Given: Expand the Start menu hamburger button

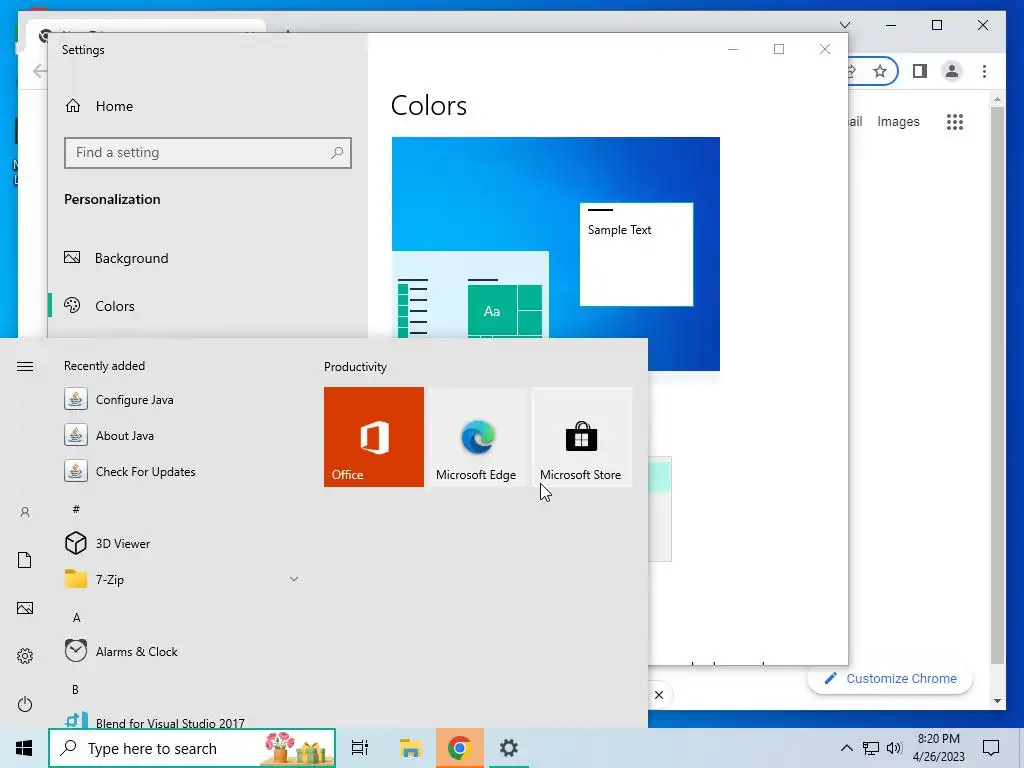Looking at the screenshot, I should 25,366.
